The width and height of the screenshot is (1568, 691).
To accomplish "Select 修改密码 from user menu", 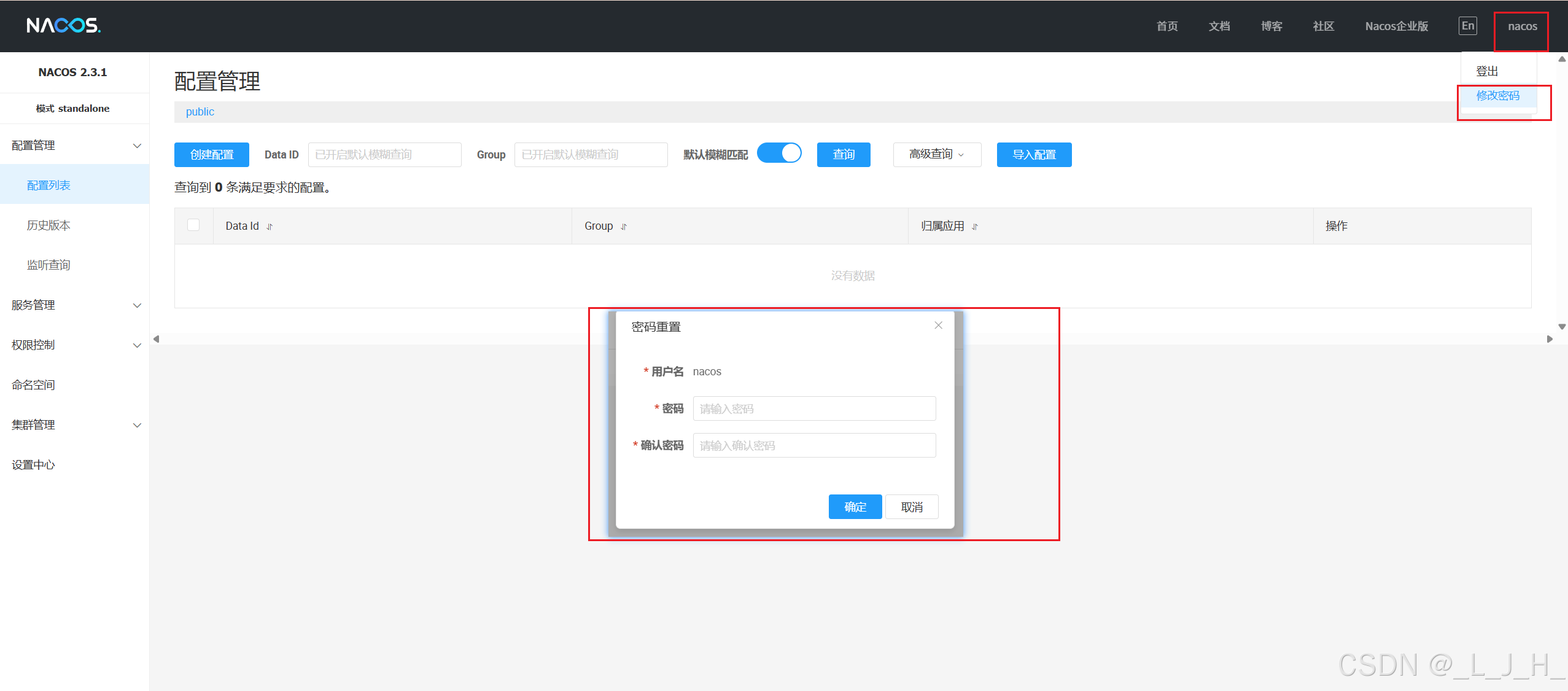I will 1497,96.
